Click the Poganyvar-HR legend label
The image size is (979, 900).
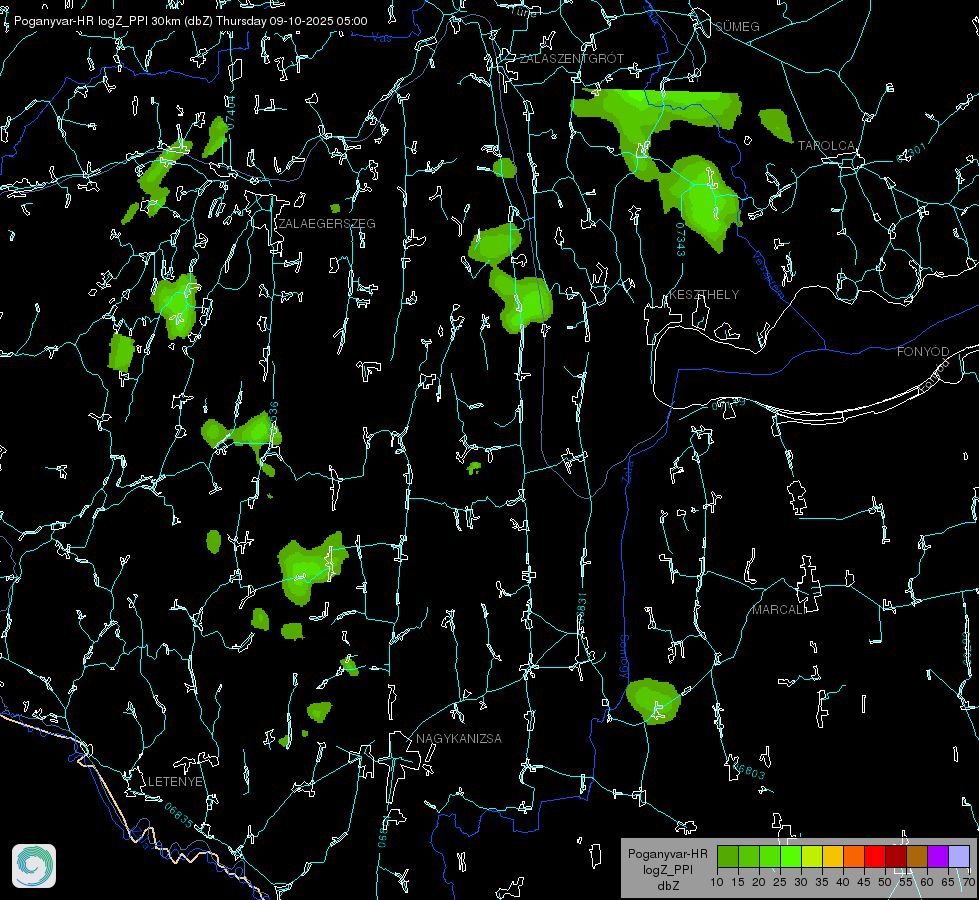pos(668,854)
